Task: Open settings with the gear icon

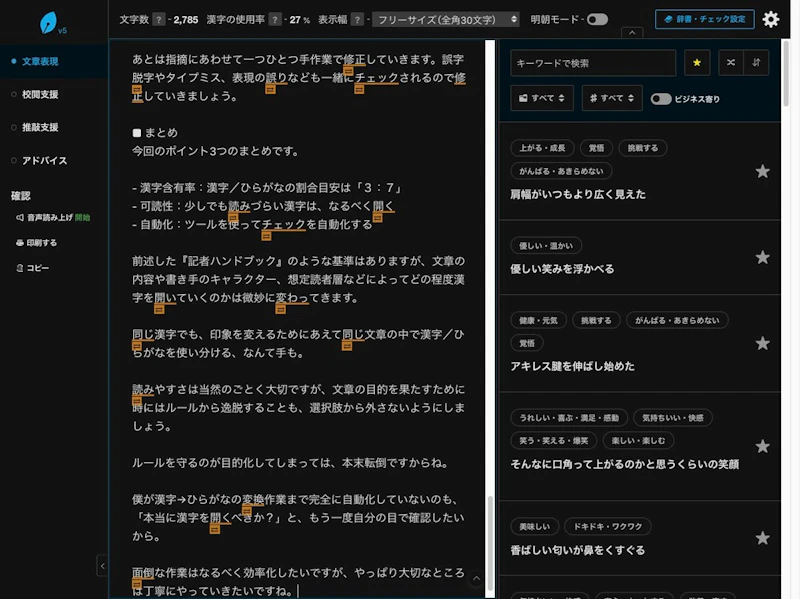Action: [770, 19]
